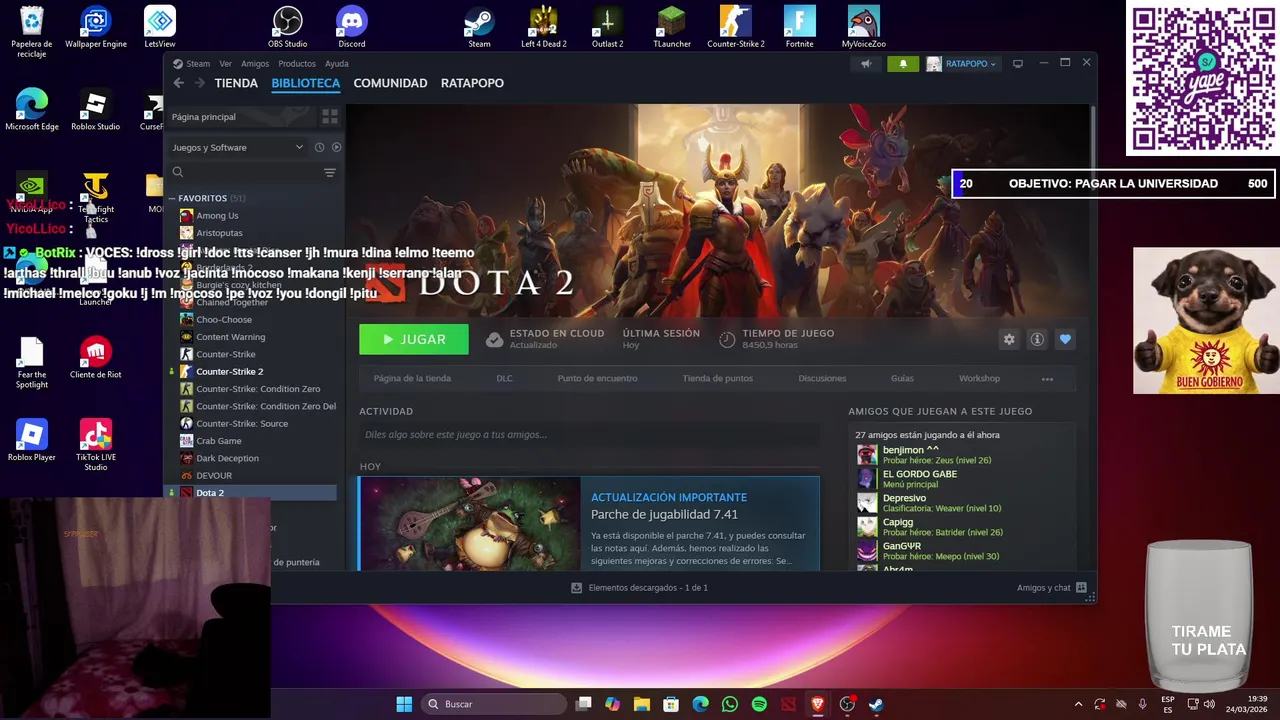Screen dimensions: 1280x720
Task: Open the RATAPOPO profile tab
Action: [x=472, y=83]
